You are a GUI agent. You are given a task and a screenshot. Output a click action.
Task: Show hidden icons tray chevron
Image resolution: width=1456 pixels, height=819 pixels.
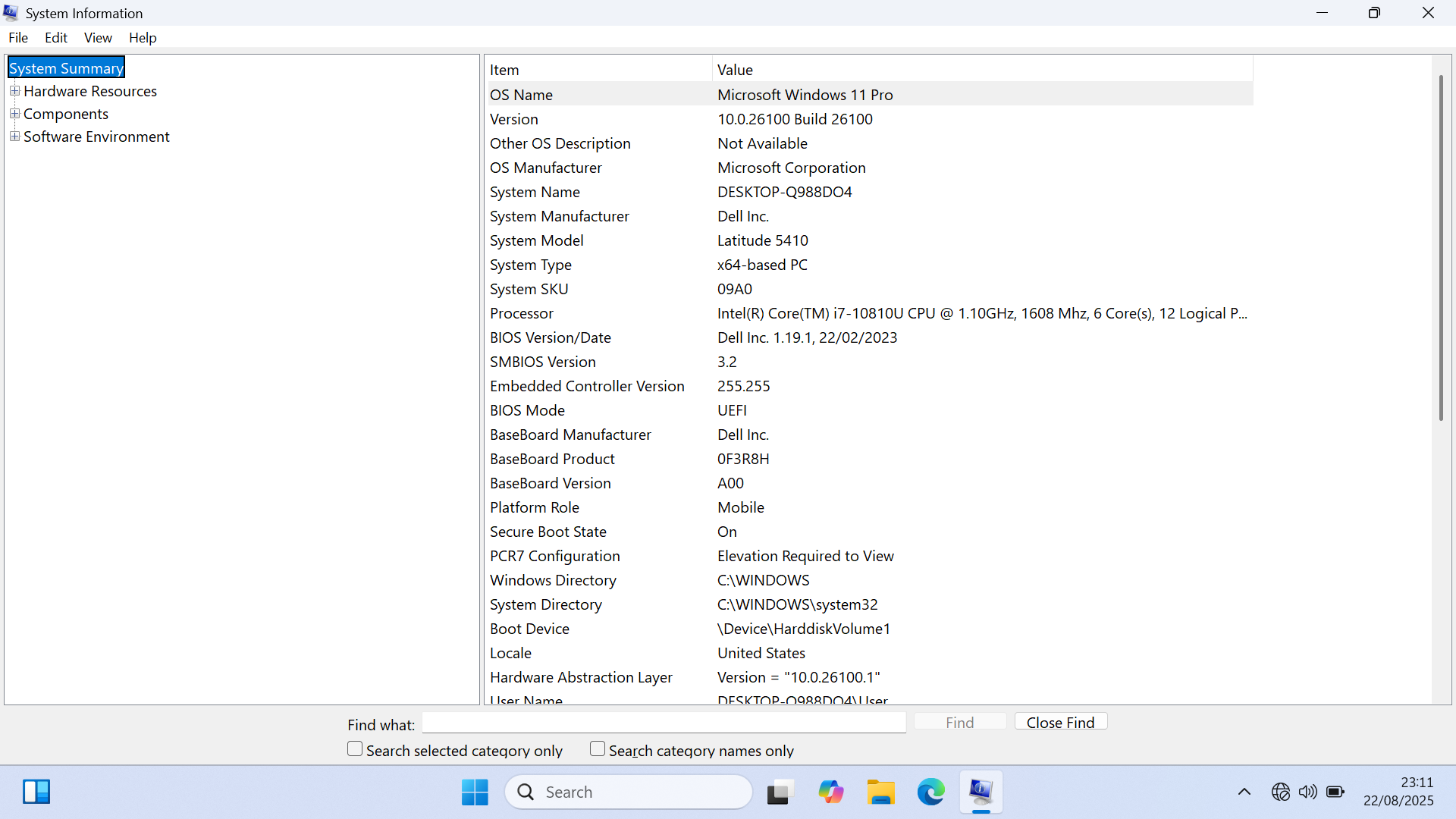(1244, 792)
